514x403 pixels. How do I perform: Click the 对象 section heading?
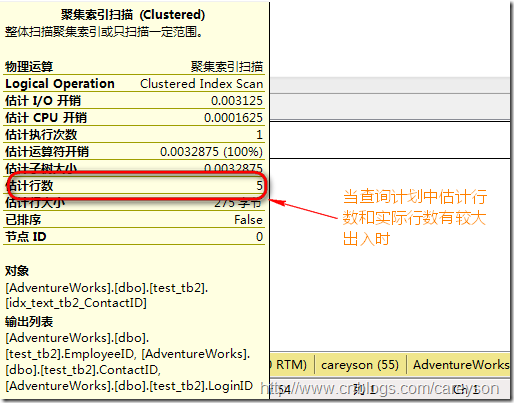tap(17, 271)
